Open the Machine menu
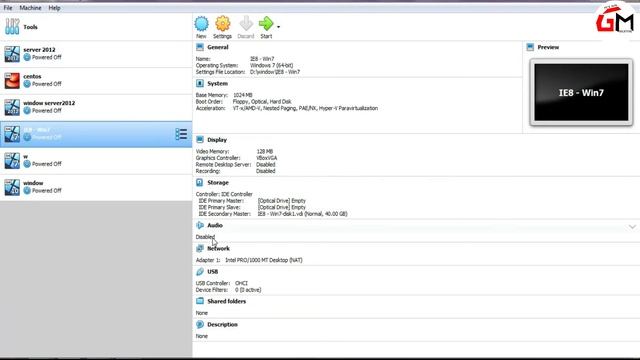640x360 pixels. 30,8
